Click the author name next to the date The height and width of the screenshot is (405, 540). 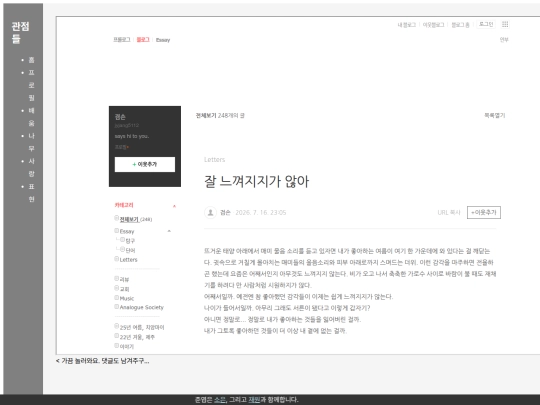225,212
